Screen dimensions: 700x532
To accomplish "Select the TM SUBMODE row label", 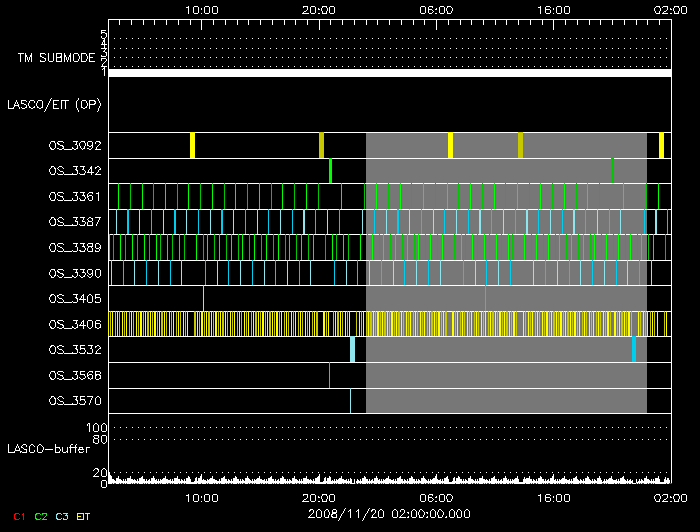I will [x=58, y=57].
